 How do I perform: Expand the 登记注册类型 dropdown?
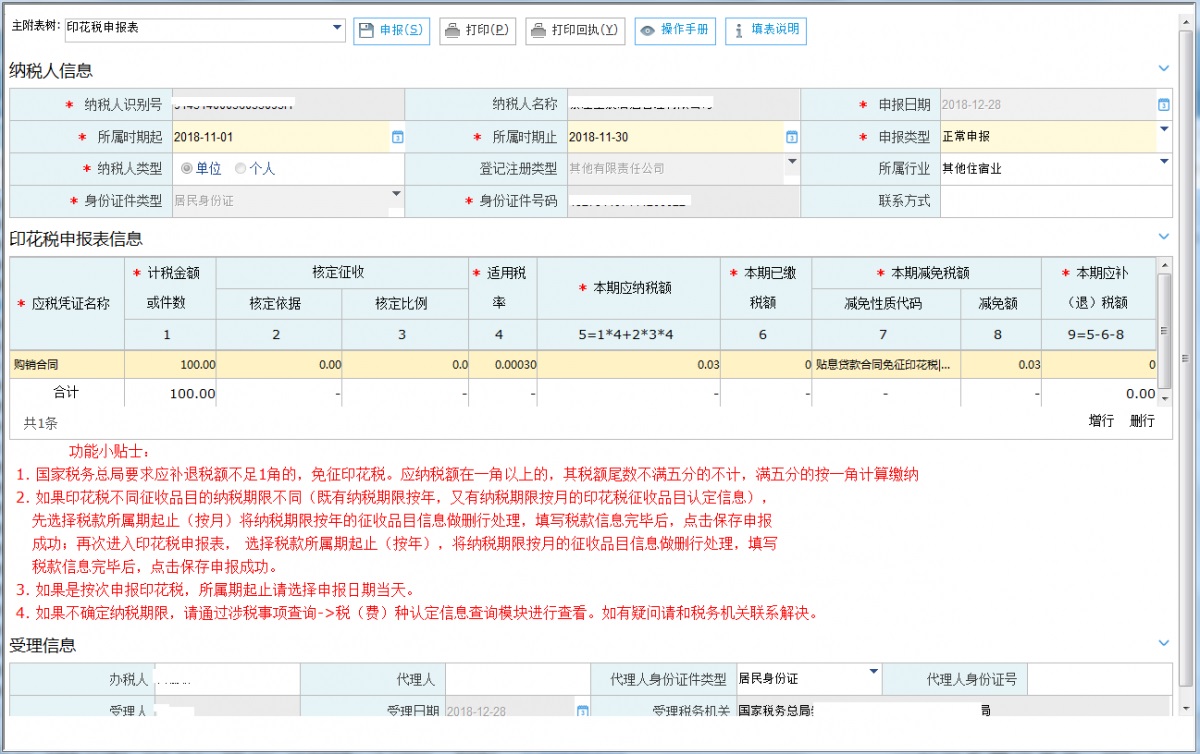(792, 161)
